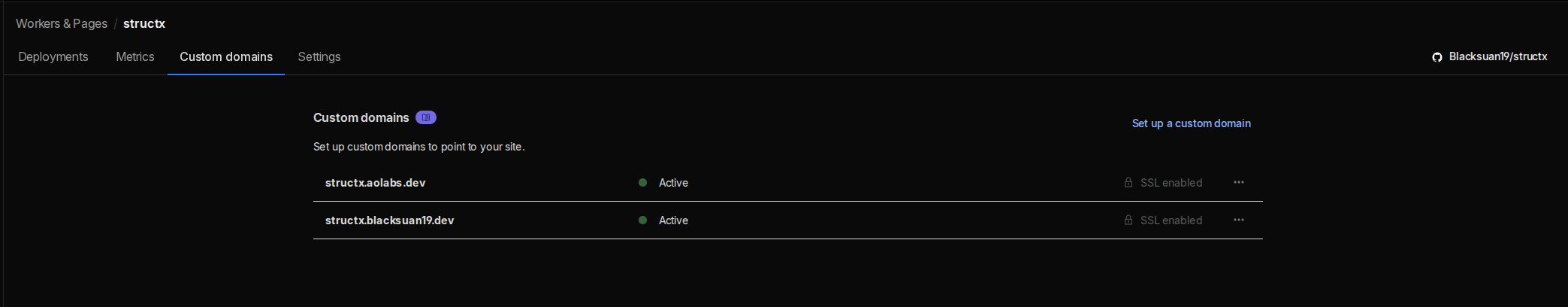
Task: Select the Custom domains tab
Action: click(x=226, y=57)
